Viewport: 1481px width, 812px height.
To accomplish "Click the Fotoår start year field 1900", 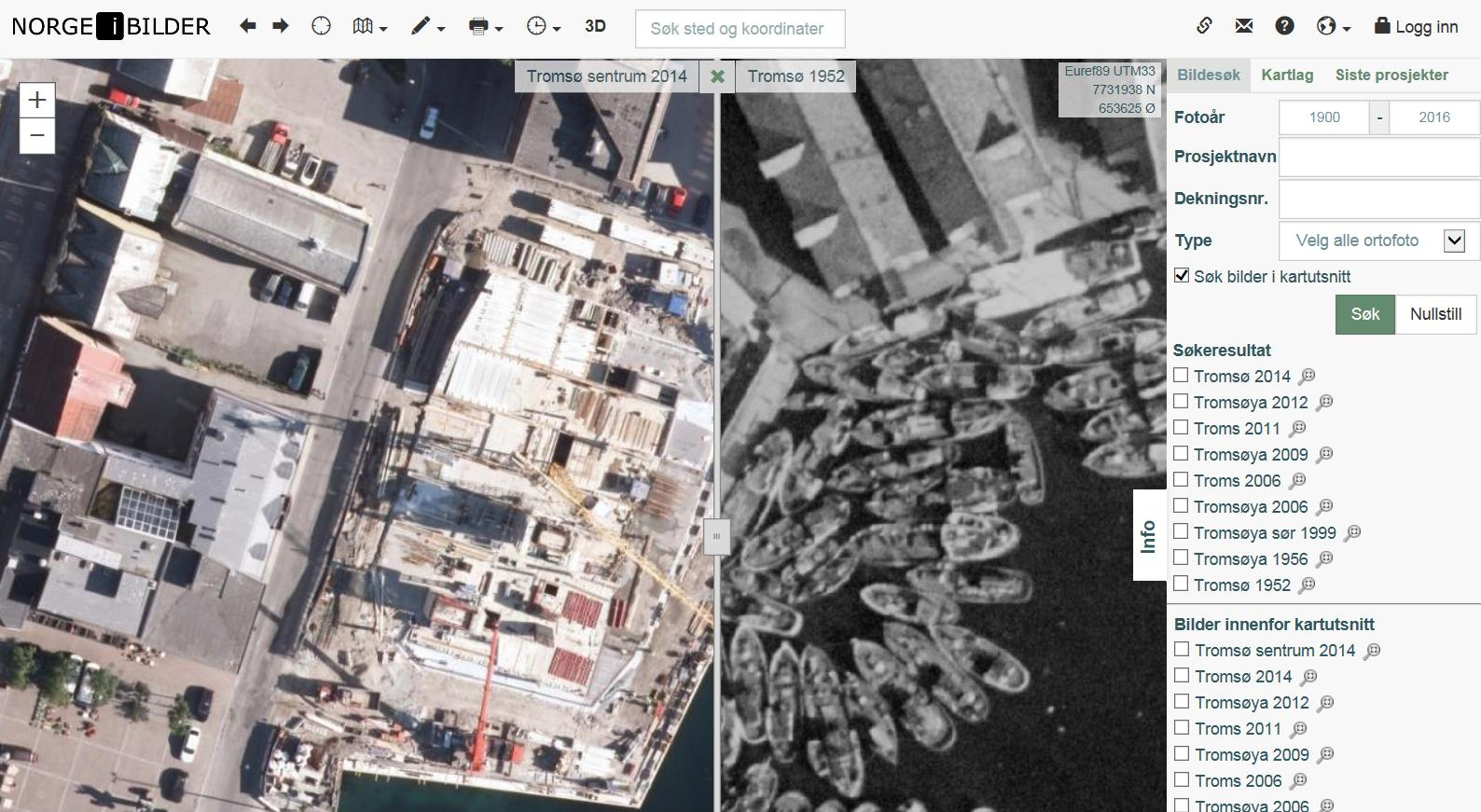I will click(1324, 117).
